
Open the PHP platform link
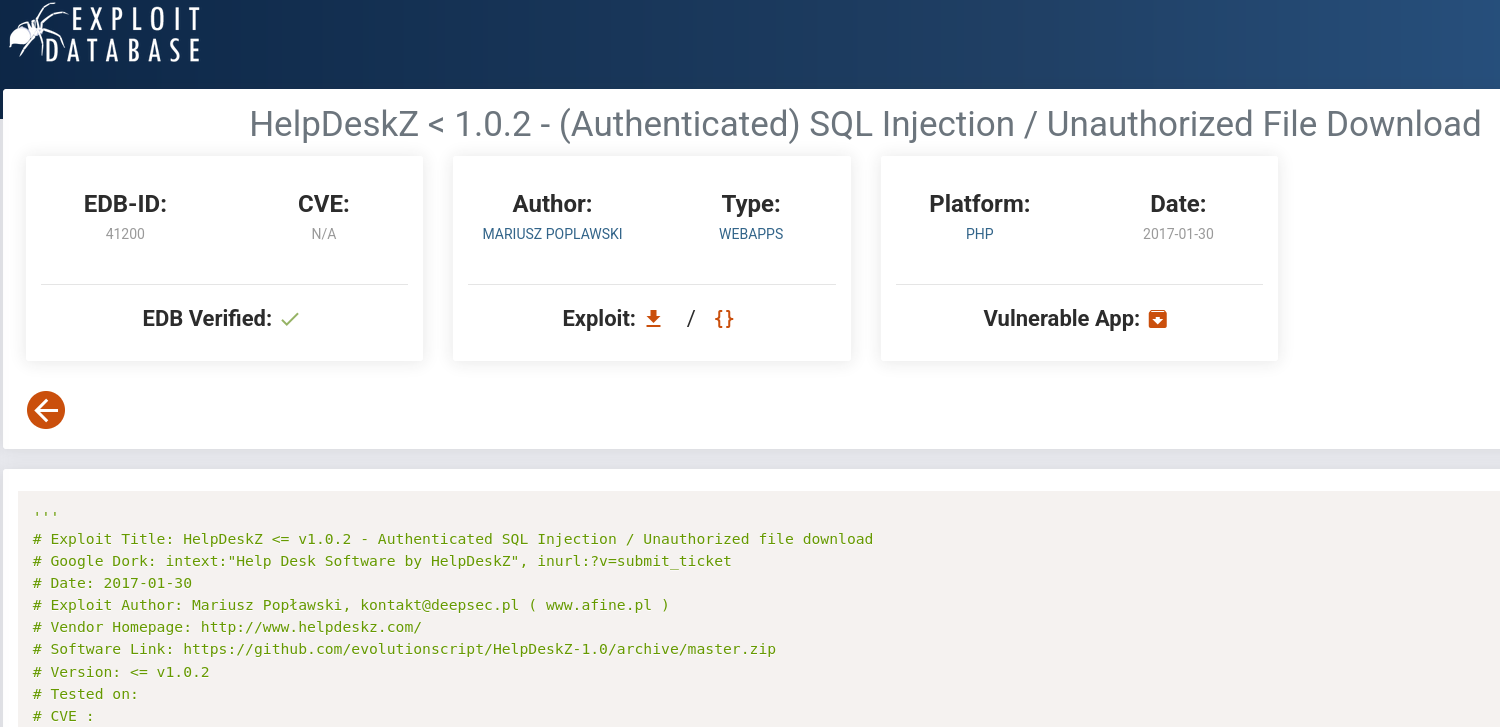click(x=980, y=234)
